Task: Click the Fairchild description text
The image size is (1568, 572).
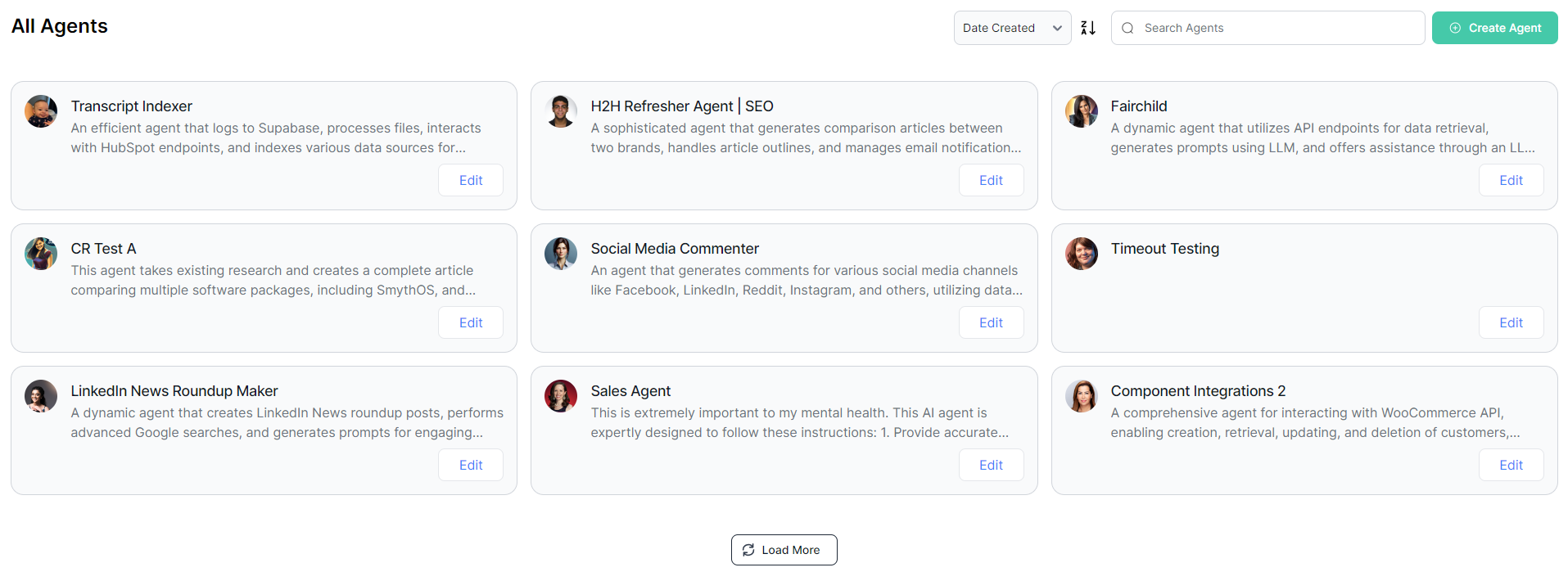Action: pyautogui.click(x=1322, y=137)
